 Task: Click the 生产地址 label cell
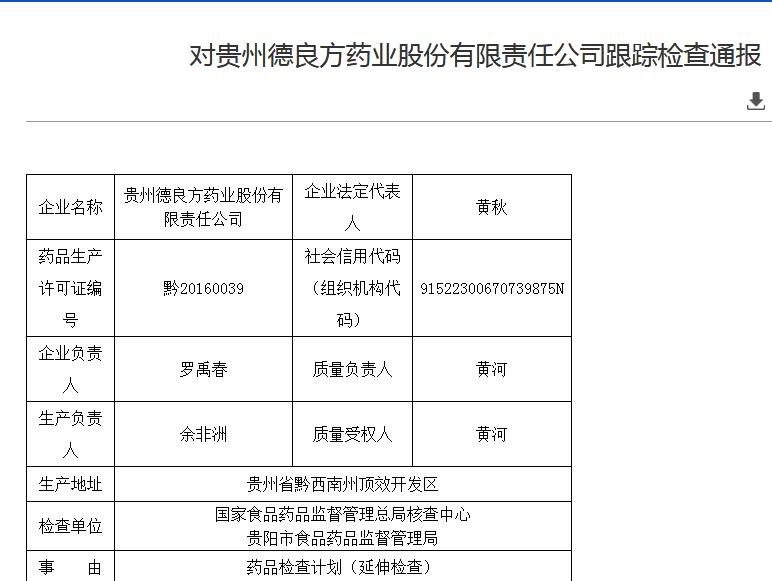70,484
